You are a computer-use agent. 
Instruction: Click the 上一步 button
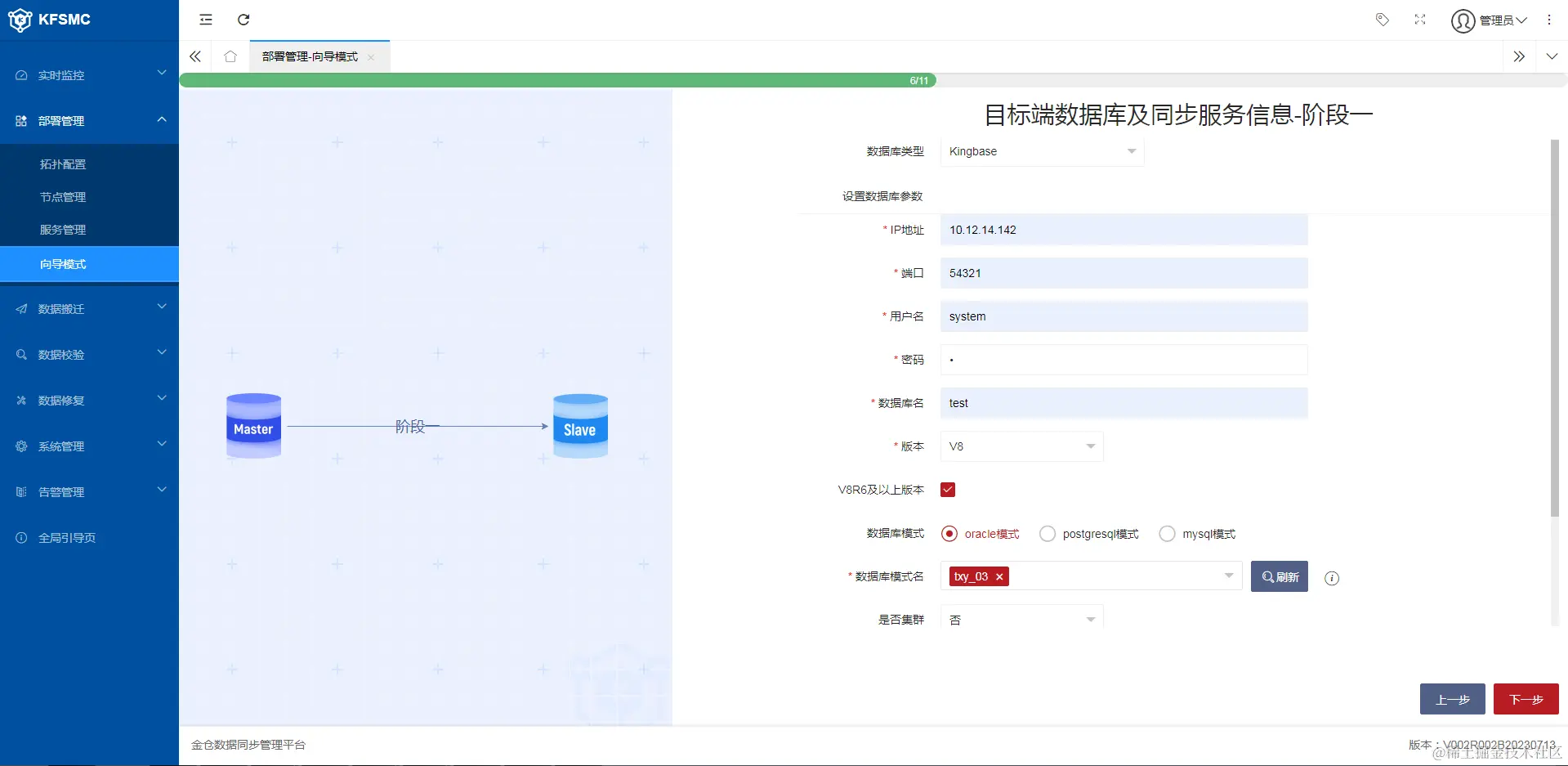coord(1453,699)
